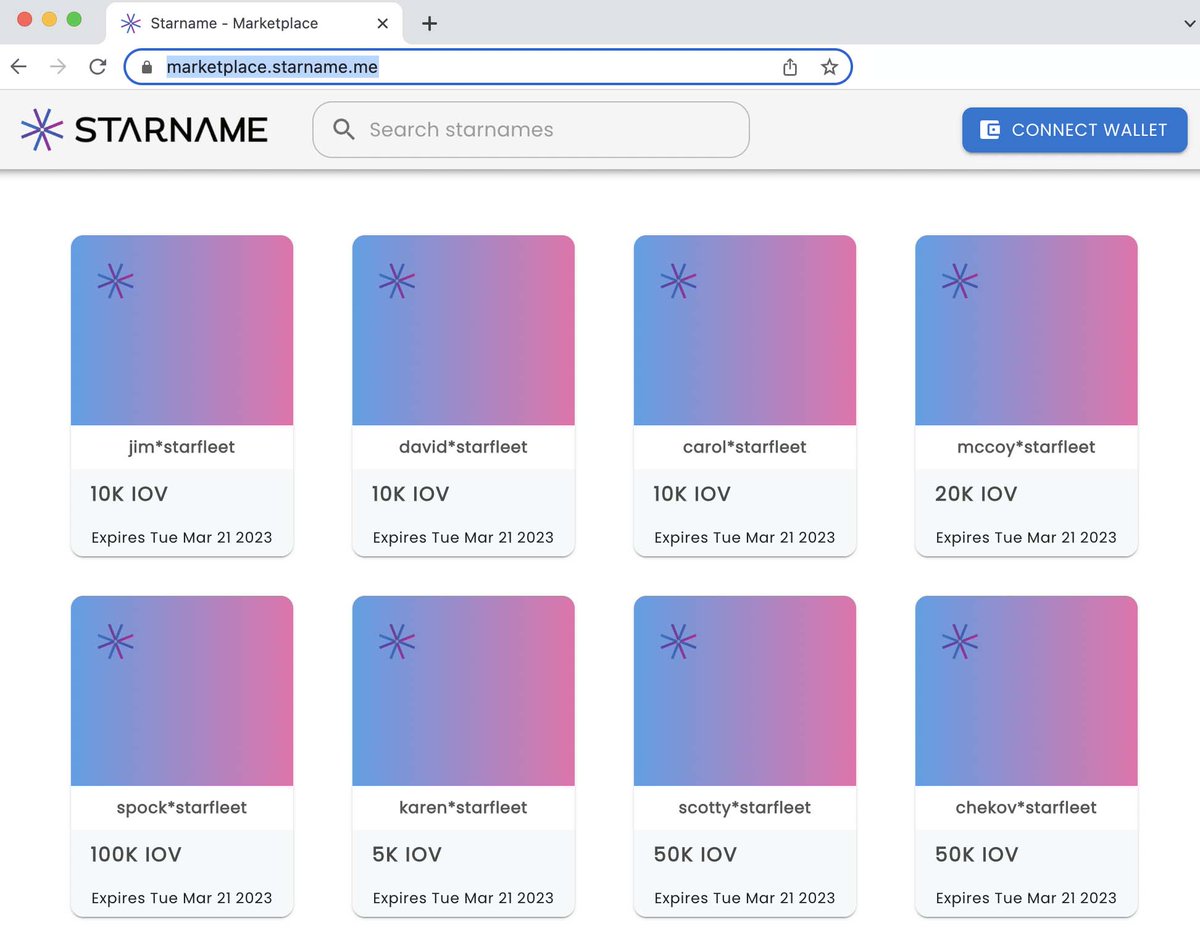Image resolution: width=1200 pixels, height=931 pixels.
Task: Click the share icon in address bar
Action: tap(790, 67)
